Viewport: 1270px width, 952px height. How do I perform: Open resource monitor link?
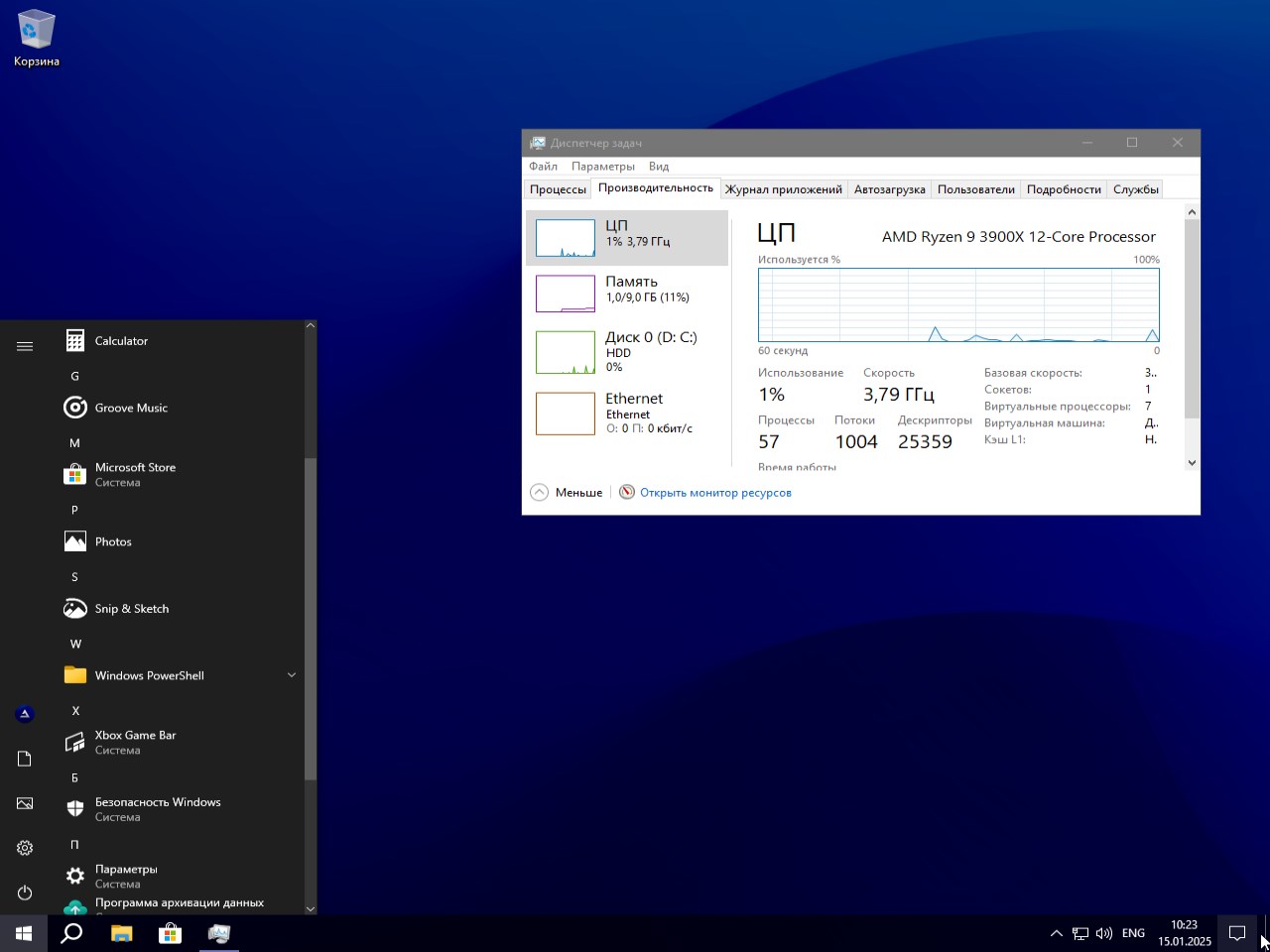714,493
